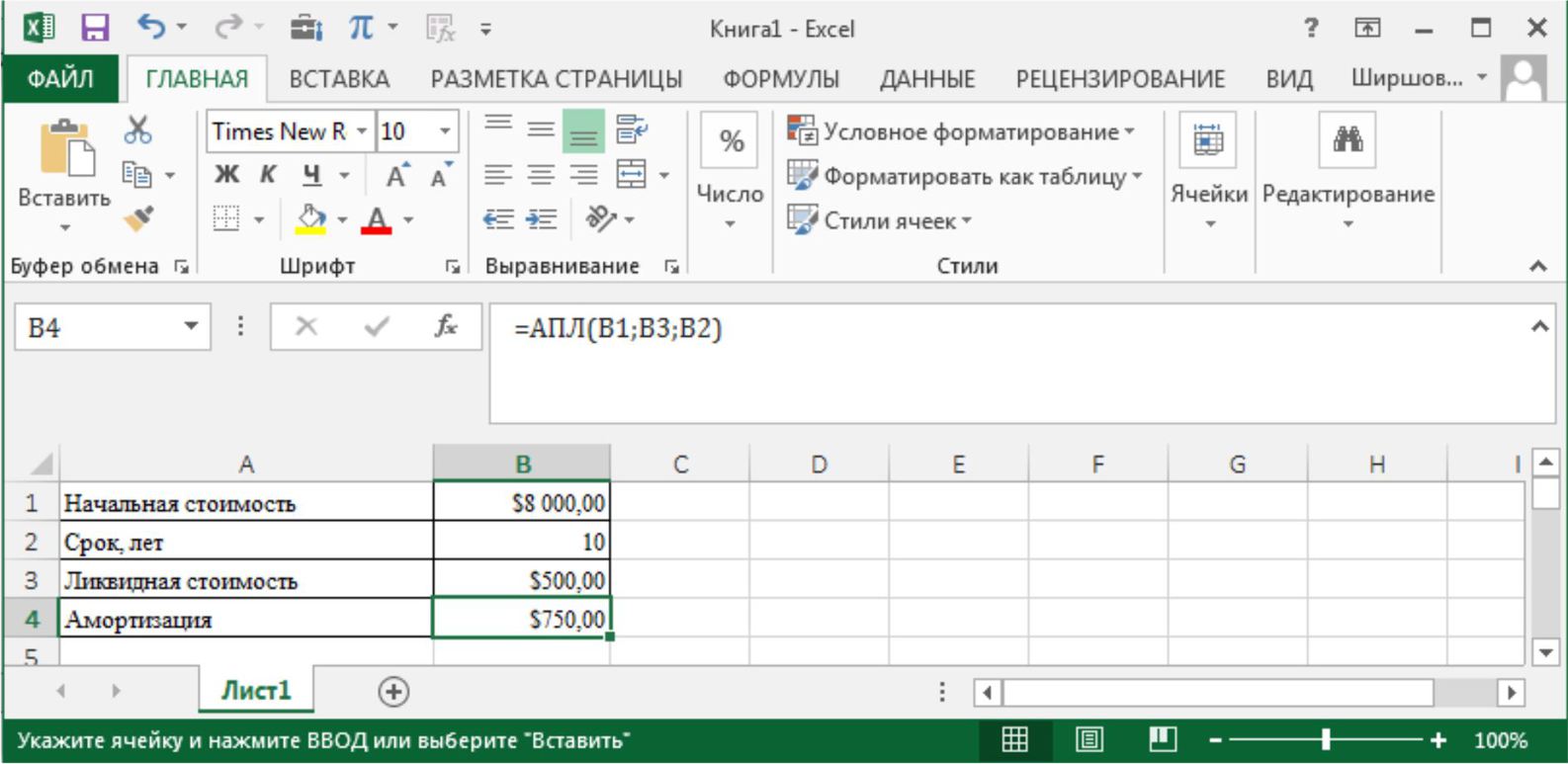The height and width of the screenshot is (764, 1568).
Task: Save the workbook with the floppy disk icon
Action: click(x=94, y=28)
